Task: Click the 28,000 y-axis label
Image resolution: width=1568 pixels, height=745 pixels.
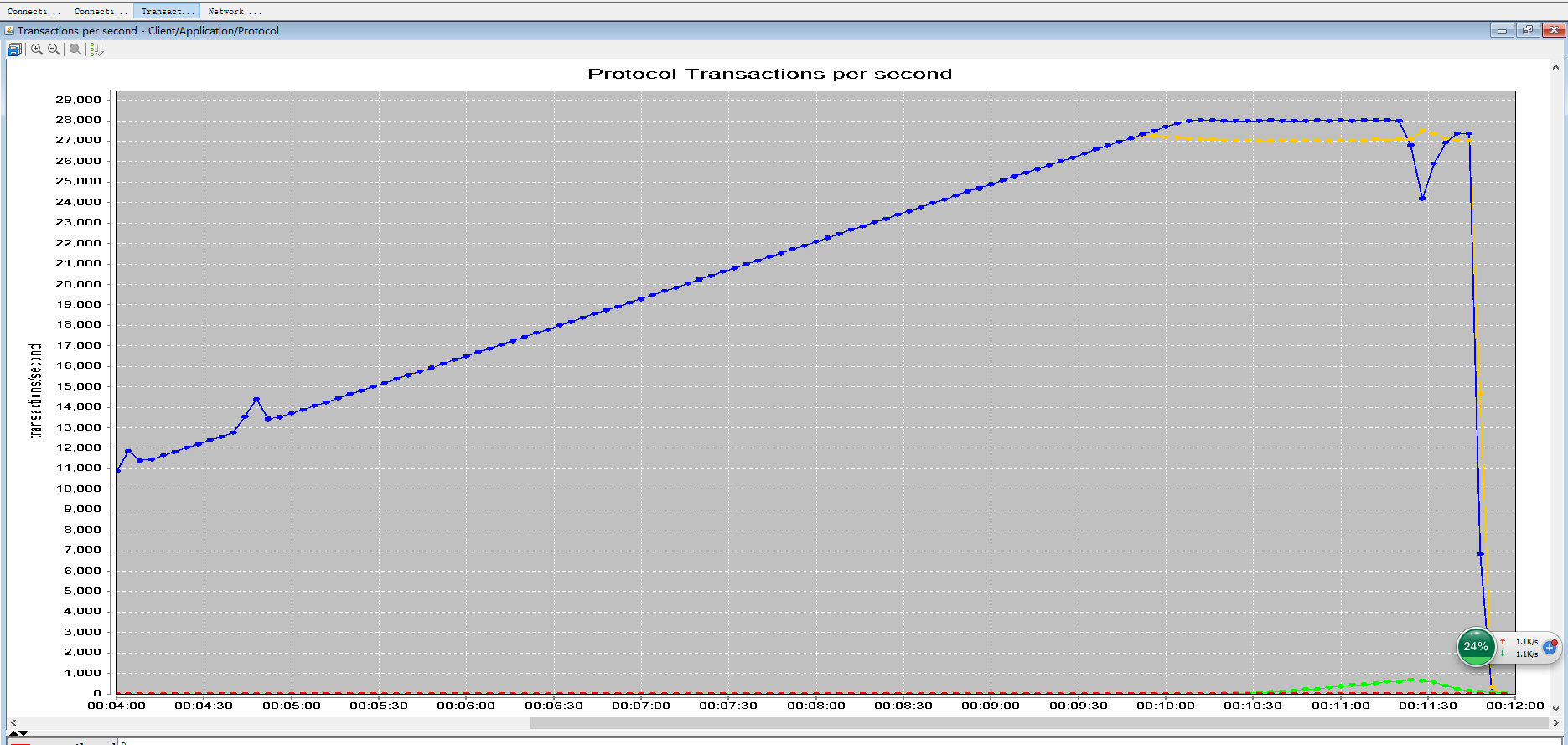Action: click(78, 120)
